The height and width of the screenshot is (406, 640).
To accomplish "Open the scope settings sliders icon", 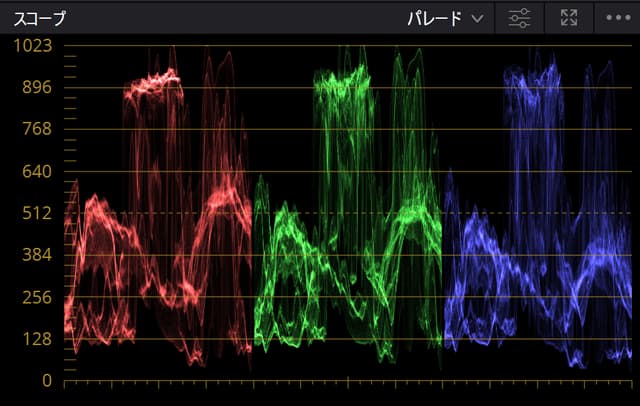I will coord(519,18).
